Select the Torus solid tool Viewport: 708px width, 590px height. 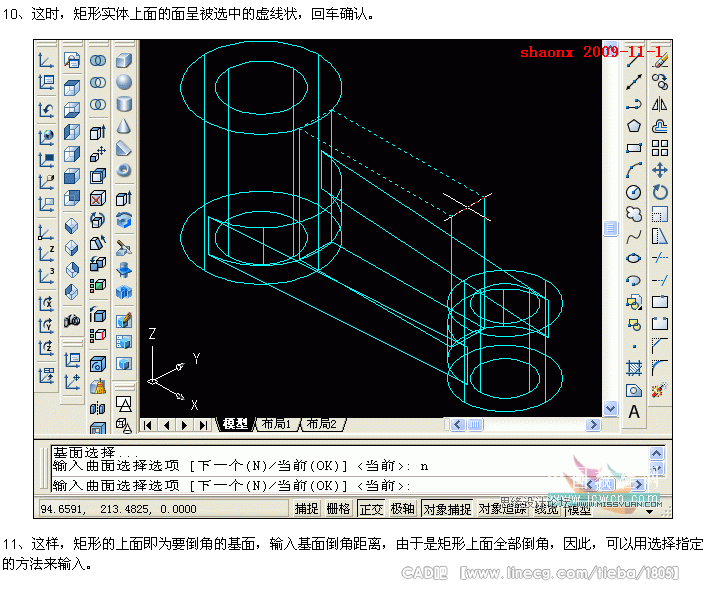pyautogui.click(x=124, y=170)
